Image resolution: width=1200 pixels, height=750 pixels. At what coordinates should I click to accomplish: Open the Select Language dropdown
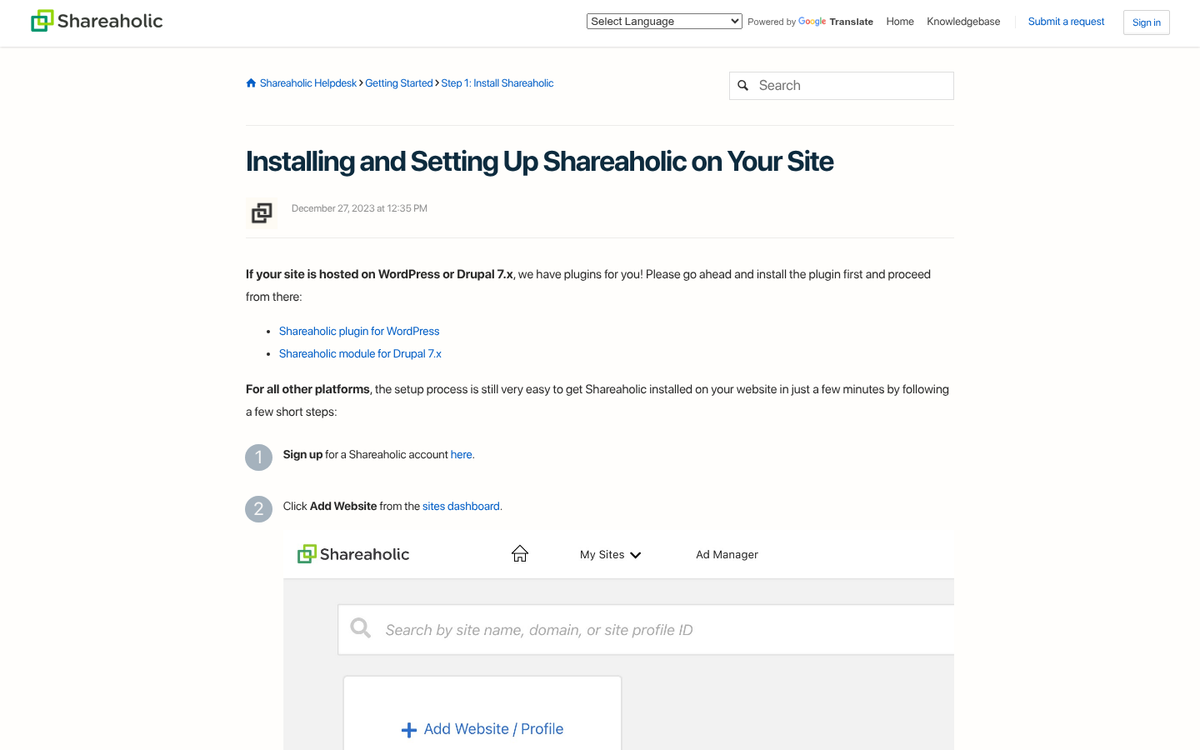(x=663, y=20)
